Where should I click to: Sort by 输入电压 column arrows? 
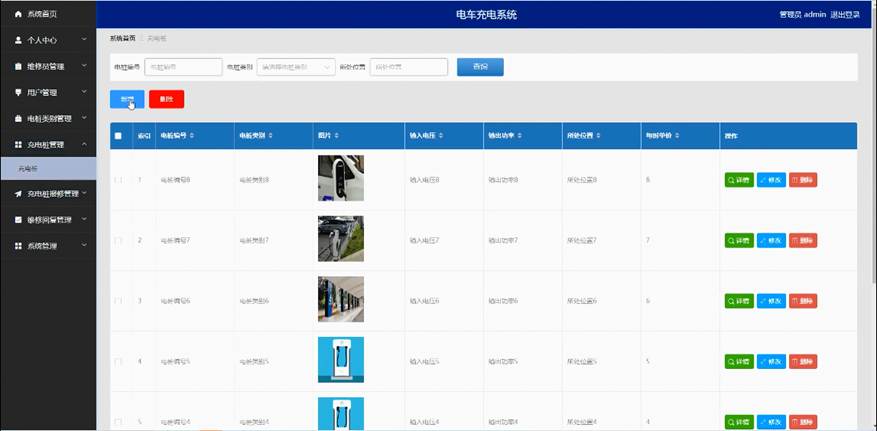[x=441, y=135]
